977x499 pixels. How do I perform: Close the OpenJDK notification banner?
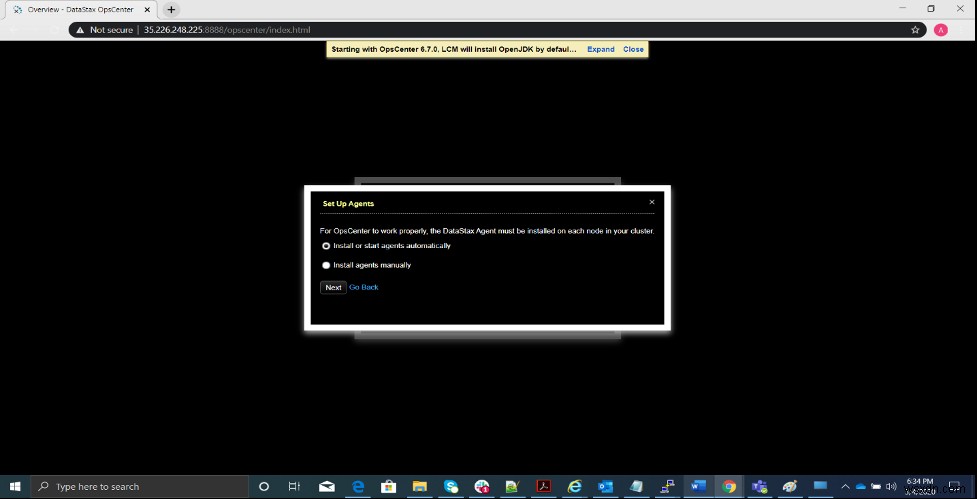633,49
